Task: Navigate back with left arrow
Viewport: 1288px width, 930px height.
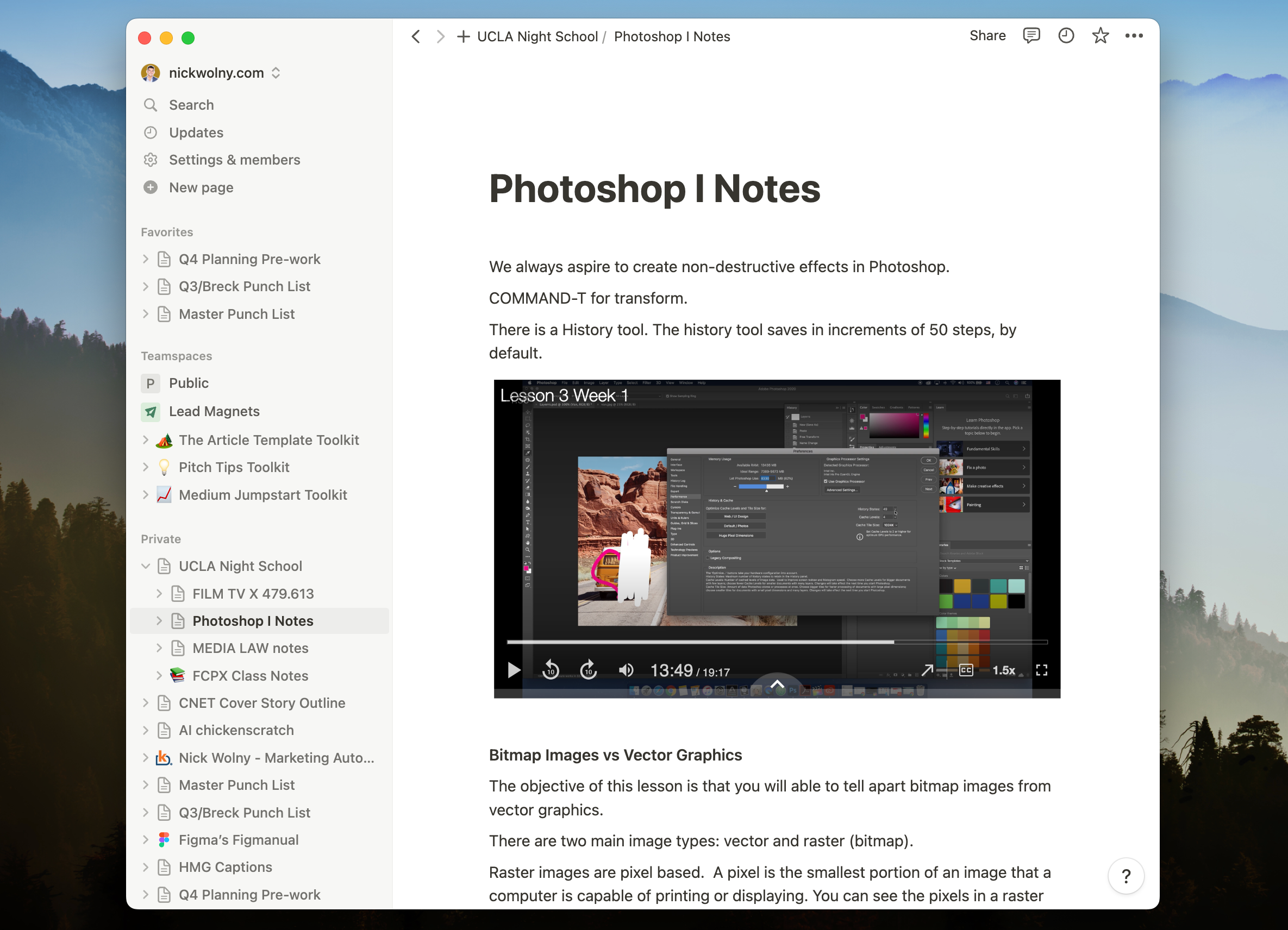Action: (416, 37)
